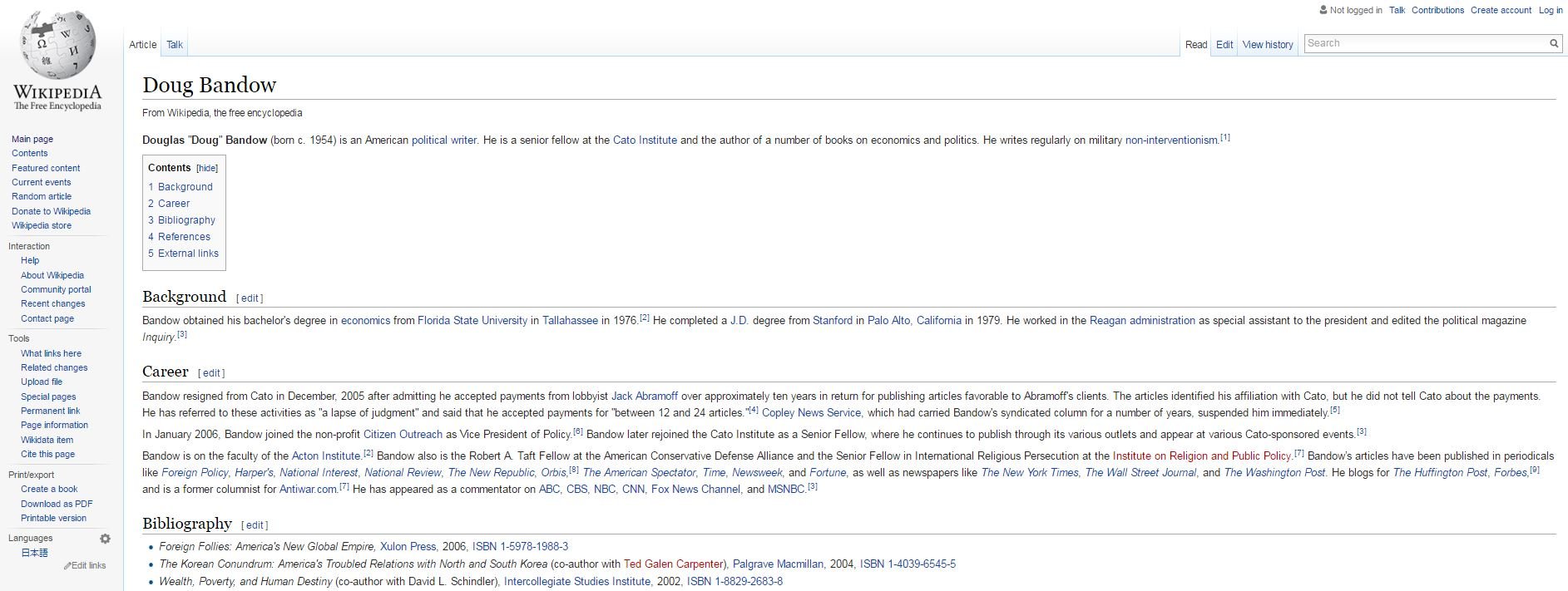Open Wikidata item link
The height and width of the screenshot is (591, 1568).
point(47,440)
